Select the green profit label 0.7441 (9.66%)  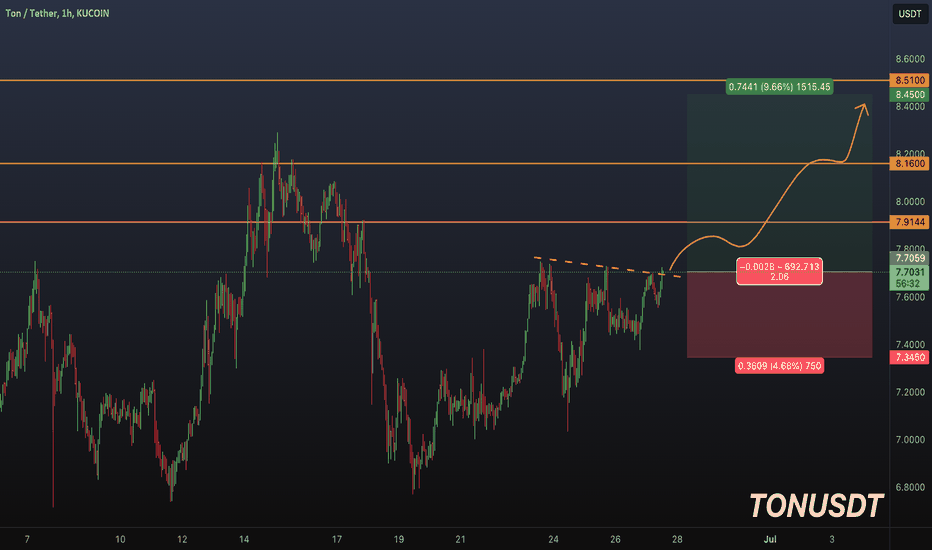[x=779, y=87]
